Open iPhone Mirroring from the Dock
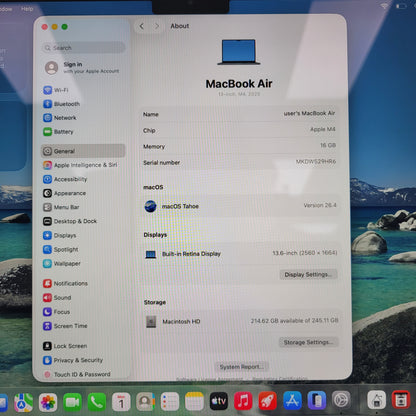This screenshot has height=416, width=416. click(317, 400)
